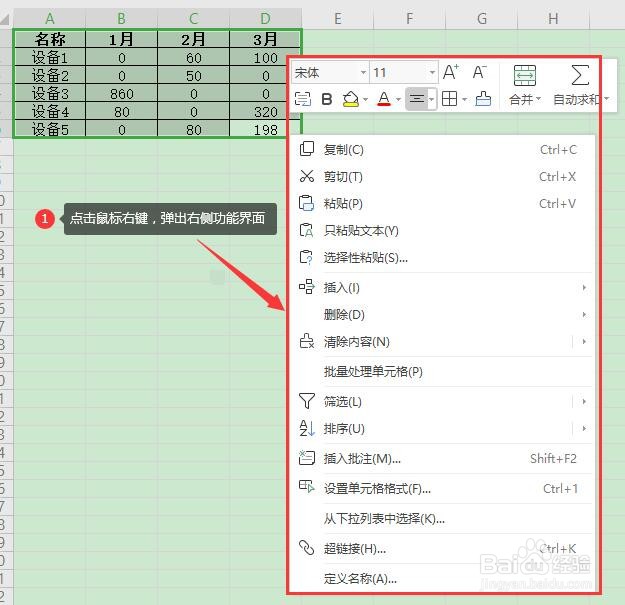
Task: Click the hyperlink chain icon
Action: [x=307, y=548]
